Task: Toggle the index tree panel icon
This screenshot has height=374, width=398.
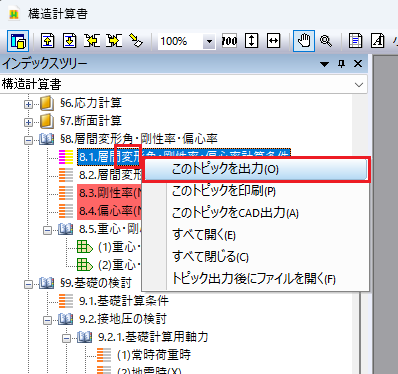Action: [18, 41]
